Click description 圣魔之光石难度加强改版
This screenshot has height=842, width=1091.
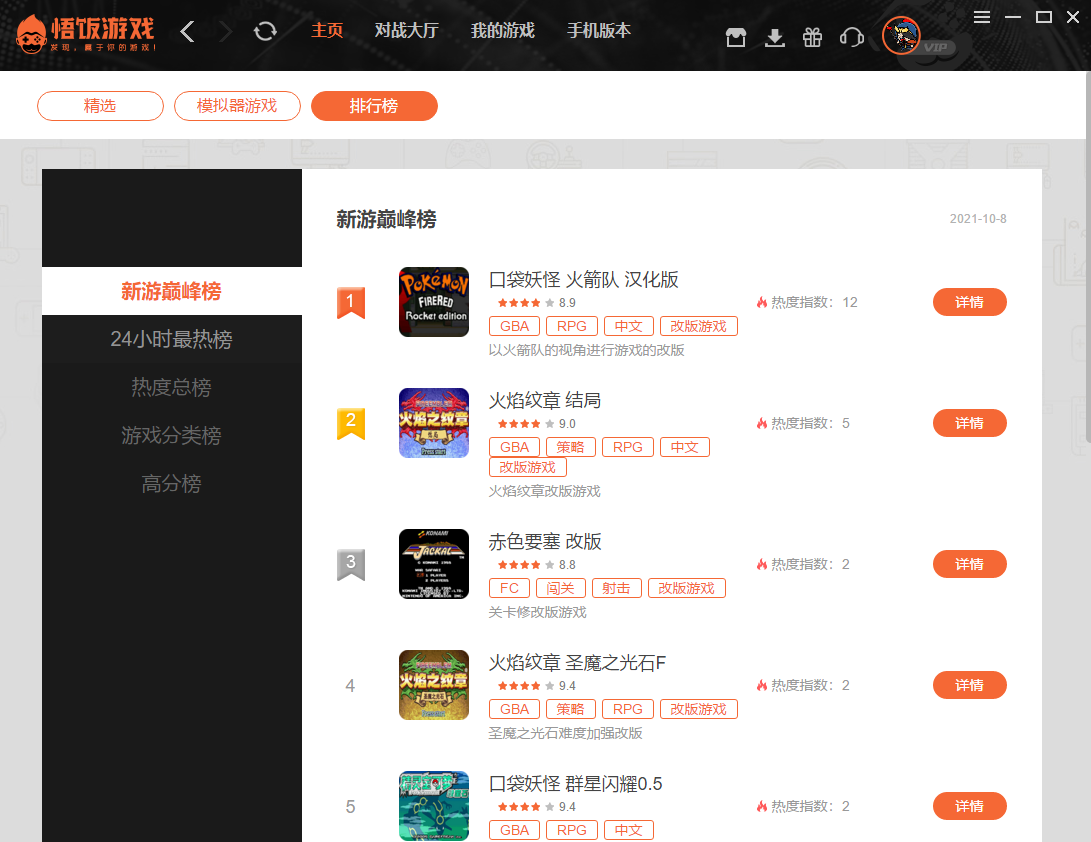(x=565, y=733)
